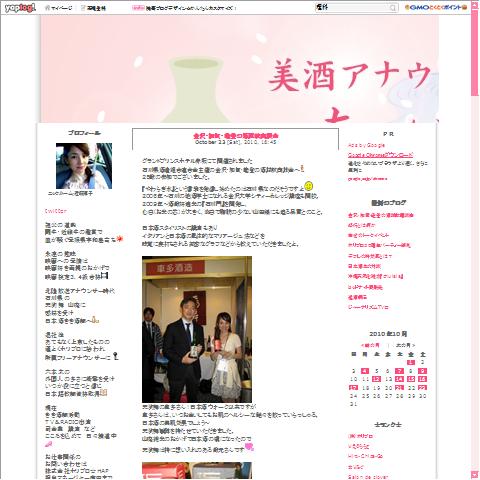Open the partially visible photo at the post bottom
Image resolution: width=480 pixels, height=480 pixels.
pos(197,471)
